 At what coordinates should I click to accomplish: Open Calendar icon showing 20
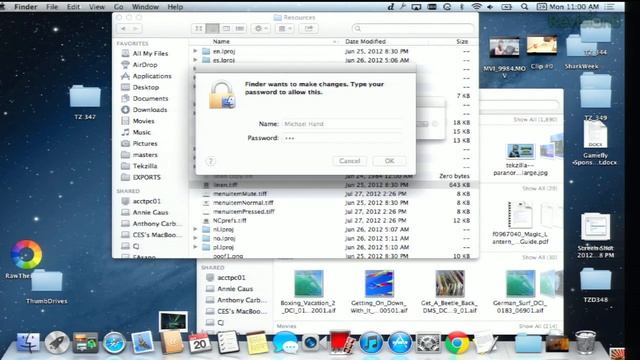(x=199, y=342)
